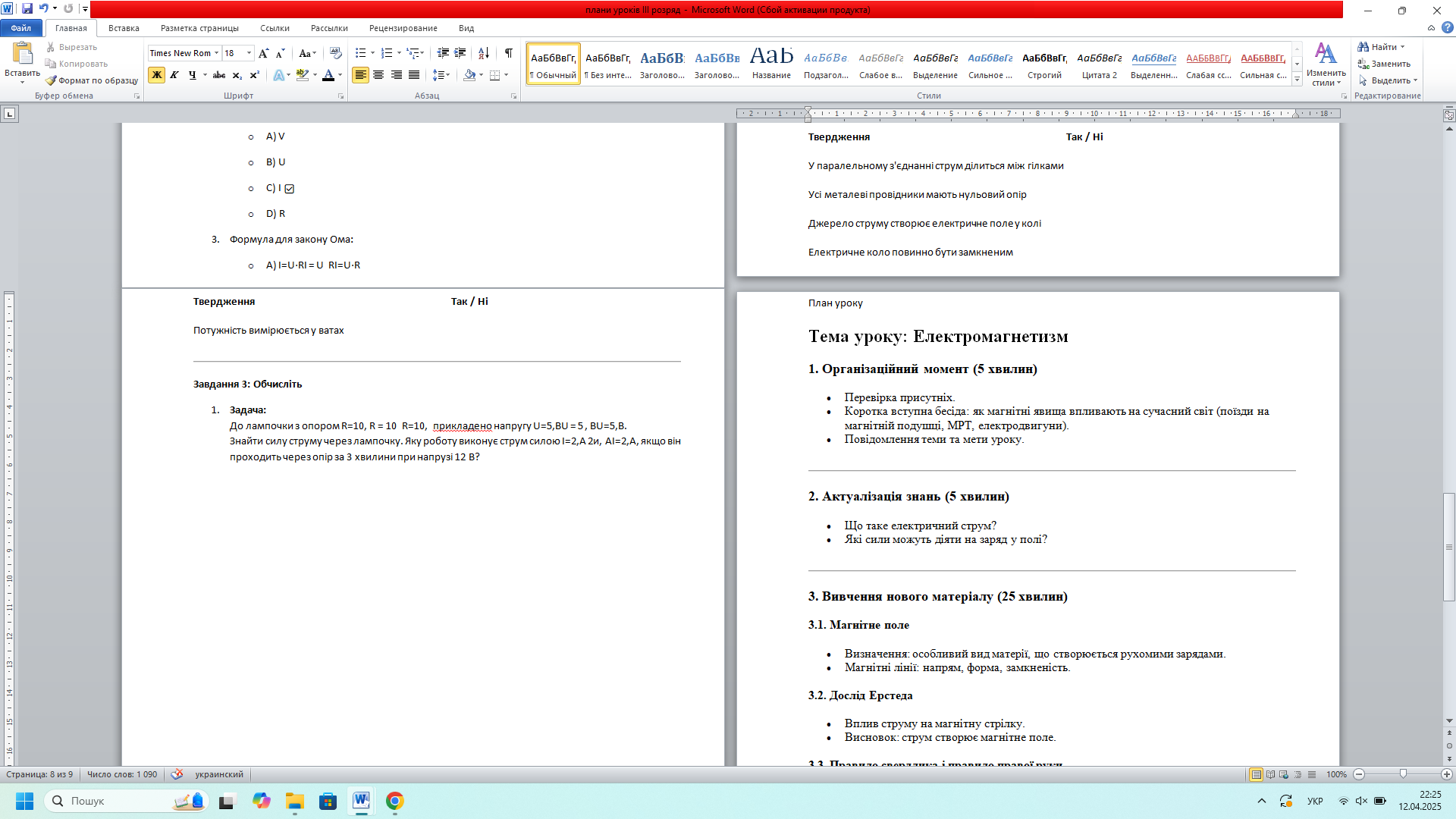Viewport: 1456px width, 819px height.
Task: Click the Text Effects icon
Action: [279, 75]
